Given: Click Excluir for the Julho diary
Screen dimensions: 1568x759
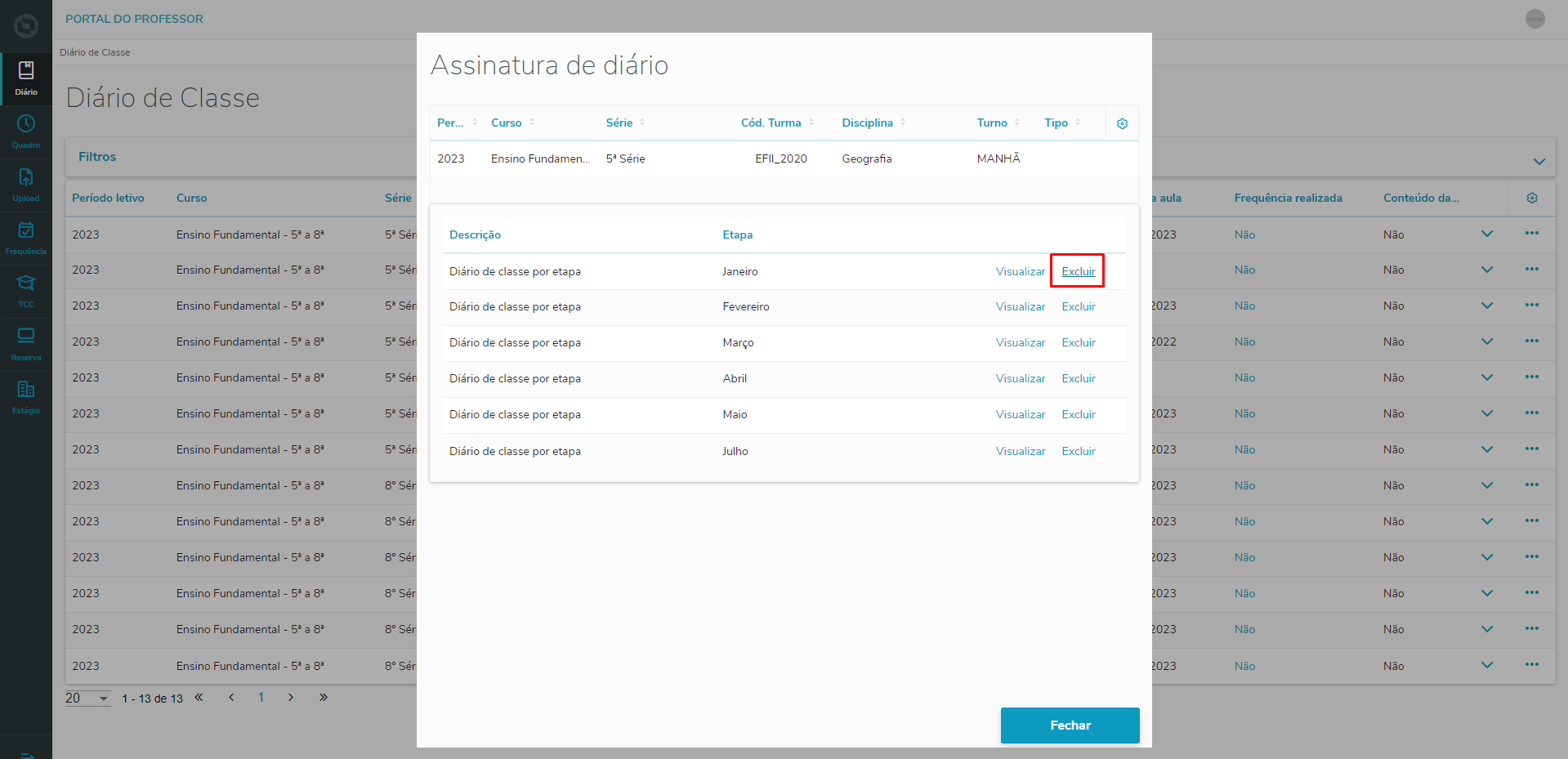Looking at the screenshot, I should pyautogui.click(x=1079, y=451).
